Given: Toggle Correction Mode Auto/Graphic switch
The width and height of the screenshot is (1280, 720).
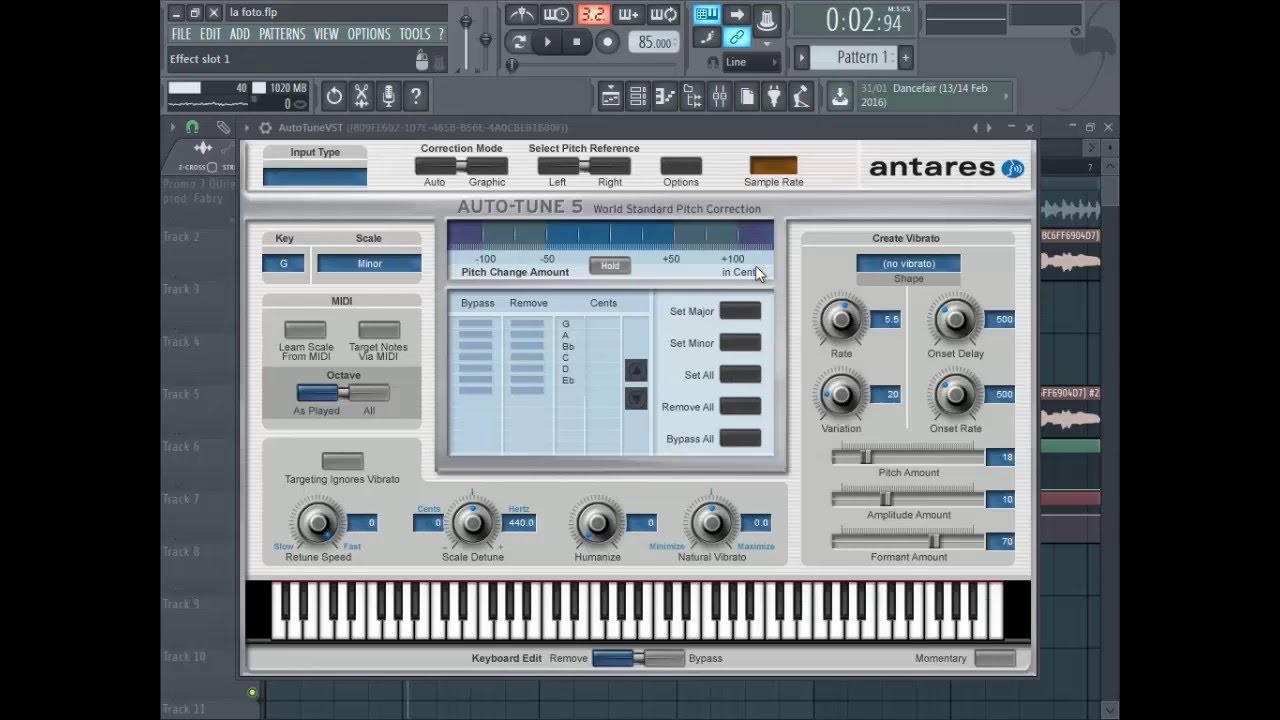Looking at the screenshot, I should (461, 166).
